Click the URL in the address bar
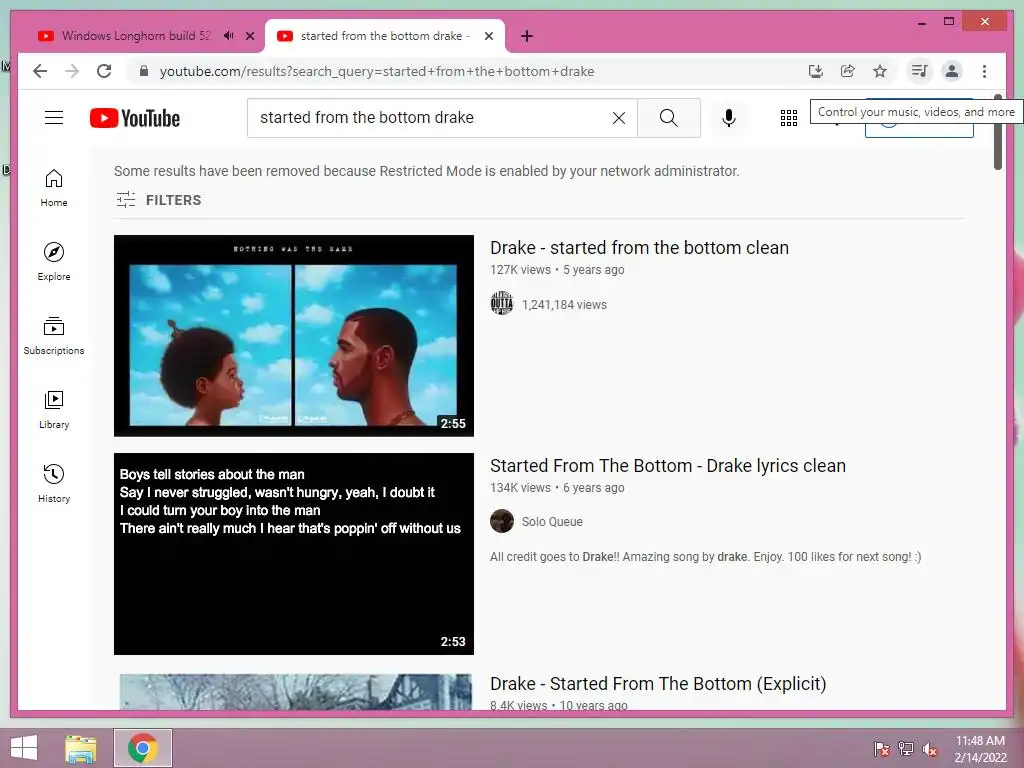The height and width of the screenshot is (768, 1024). [377, 71]
